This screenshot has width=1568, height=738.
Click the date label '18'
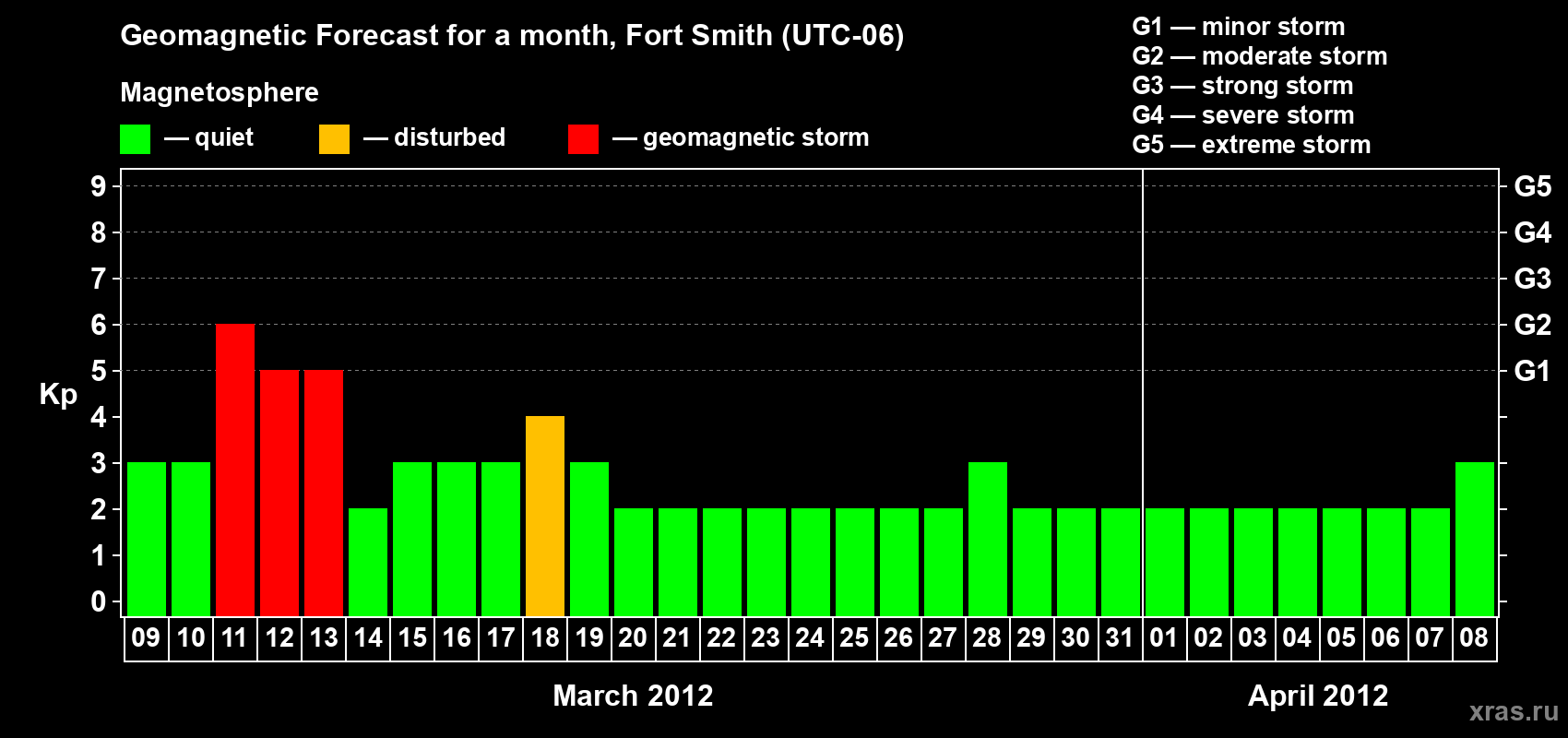[545, 637]
